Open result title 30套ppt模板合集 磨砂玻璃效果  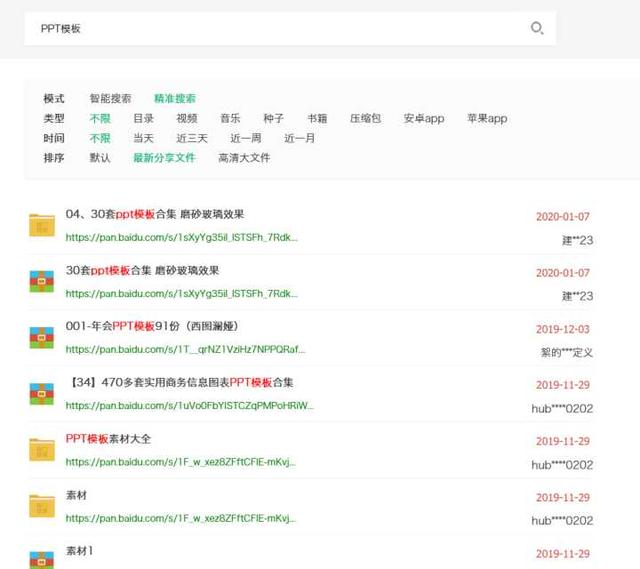coord(142,270)
